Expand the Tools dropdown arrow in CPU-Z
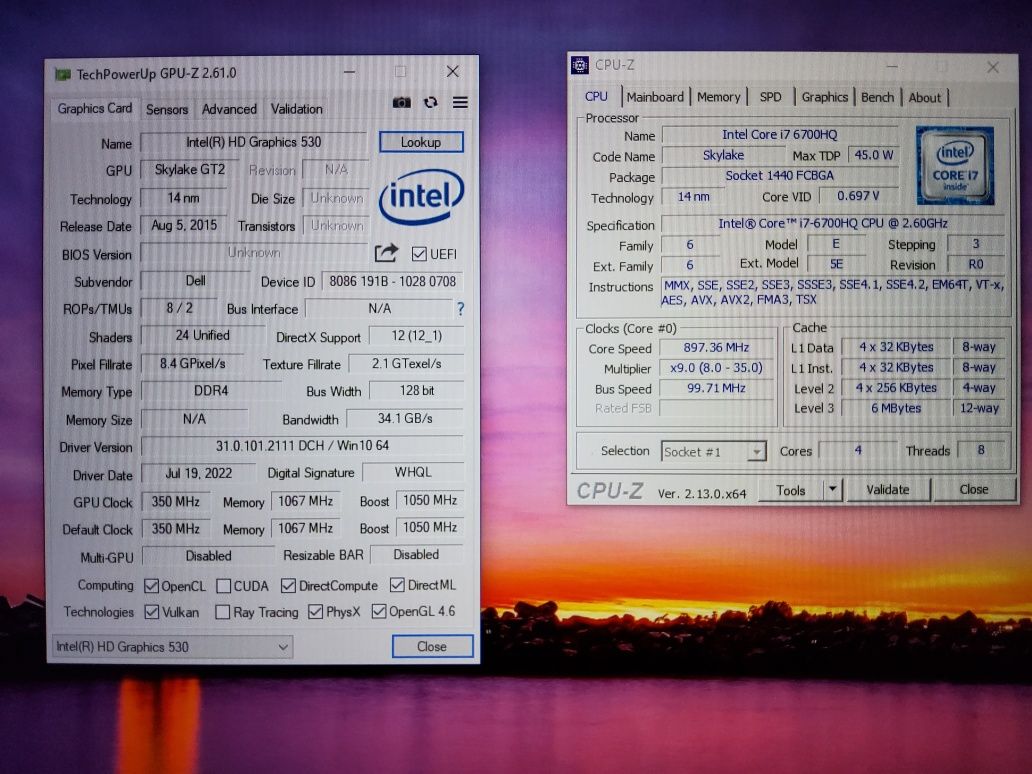 [x=833, y=490]
